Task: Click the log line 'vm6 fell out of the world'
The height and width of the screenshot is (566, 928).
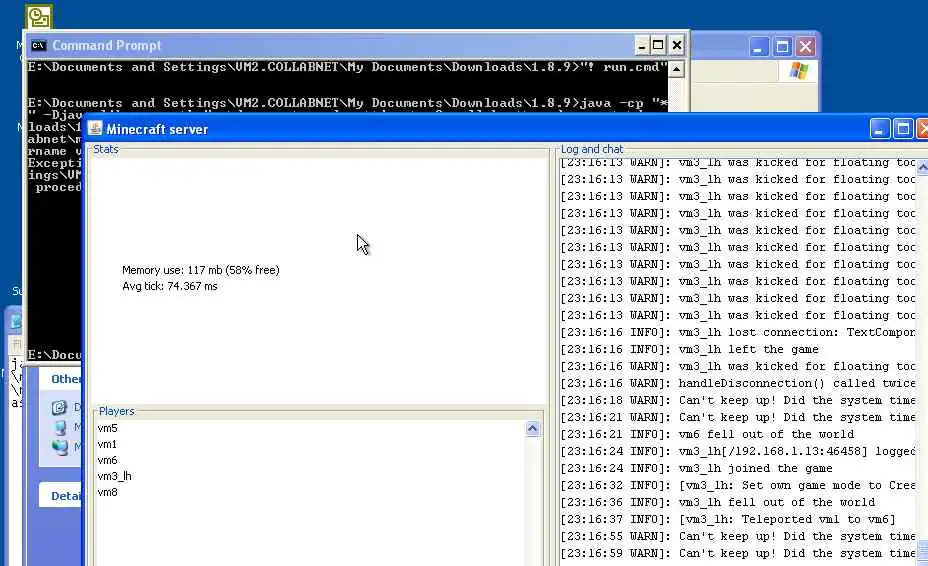Action: (x=707, y=434)
